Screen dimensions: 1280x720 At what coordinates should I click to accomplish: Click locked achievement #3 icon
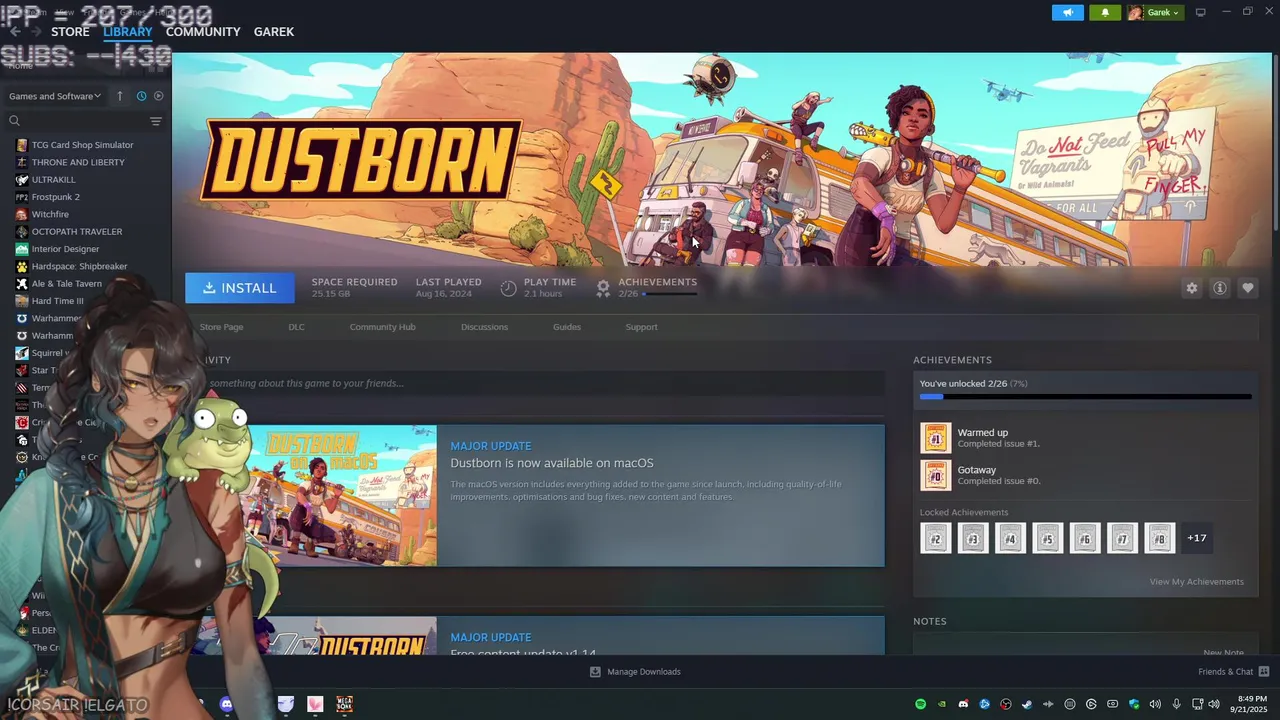tap(973, 538)
